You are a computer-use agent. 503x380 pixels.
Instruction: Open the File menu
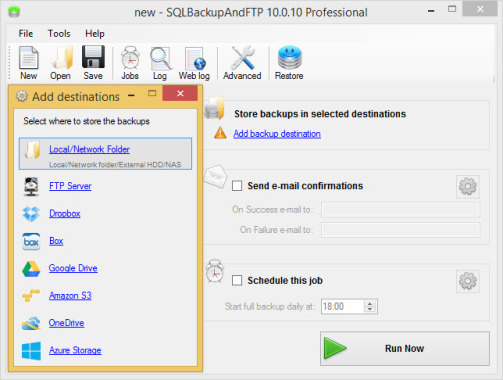click(26, 34)
